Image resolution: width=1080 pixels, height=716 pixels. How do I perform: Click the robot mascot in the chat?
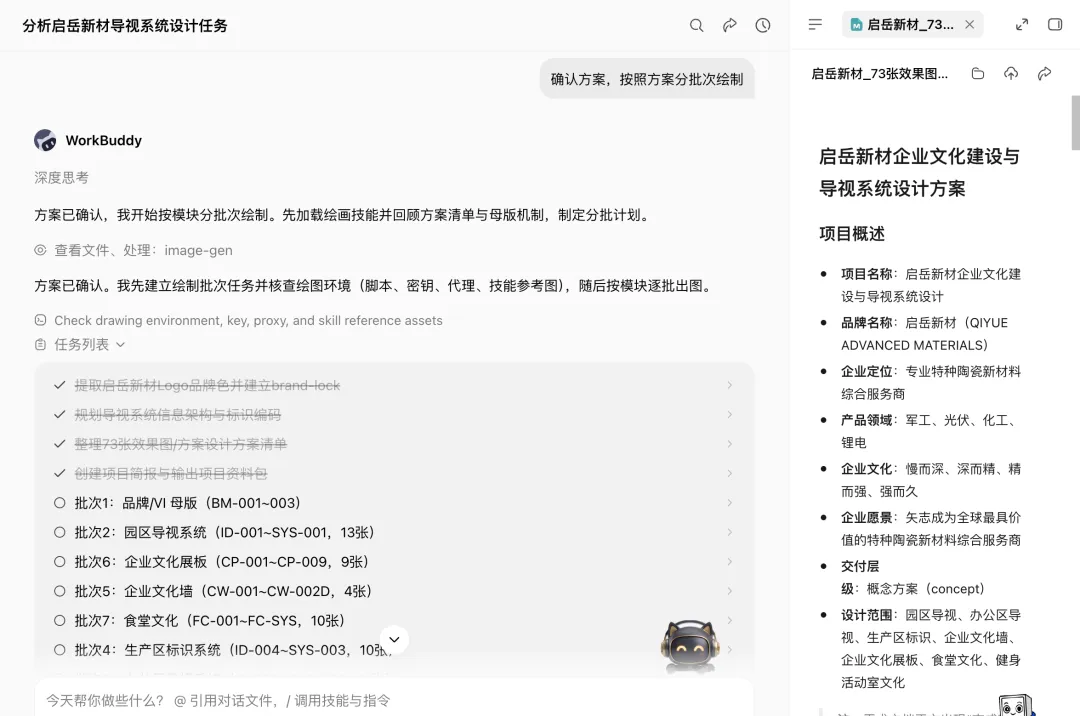[x=689, y=645]
